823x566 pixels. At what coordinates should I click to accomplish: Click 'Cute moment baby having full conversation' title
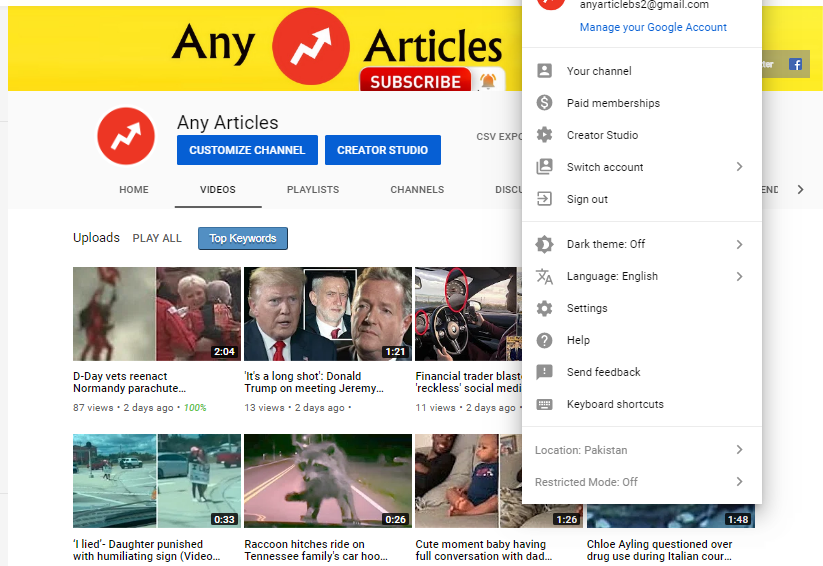[483, 550]
